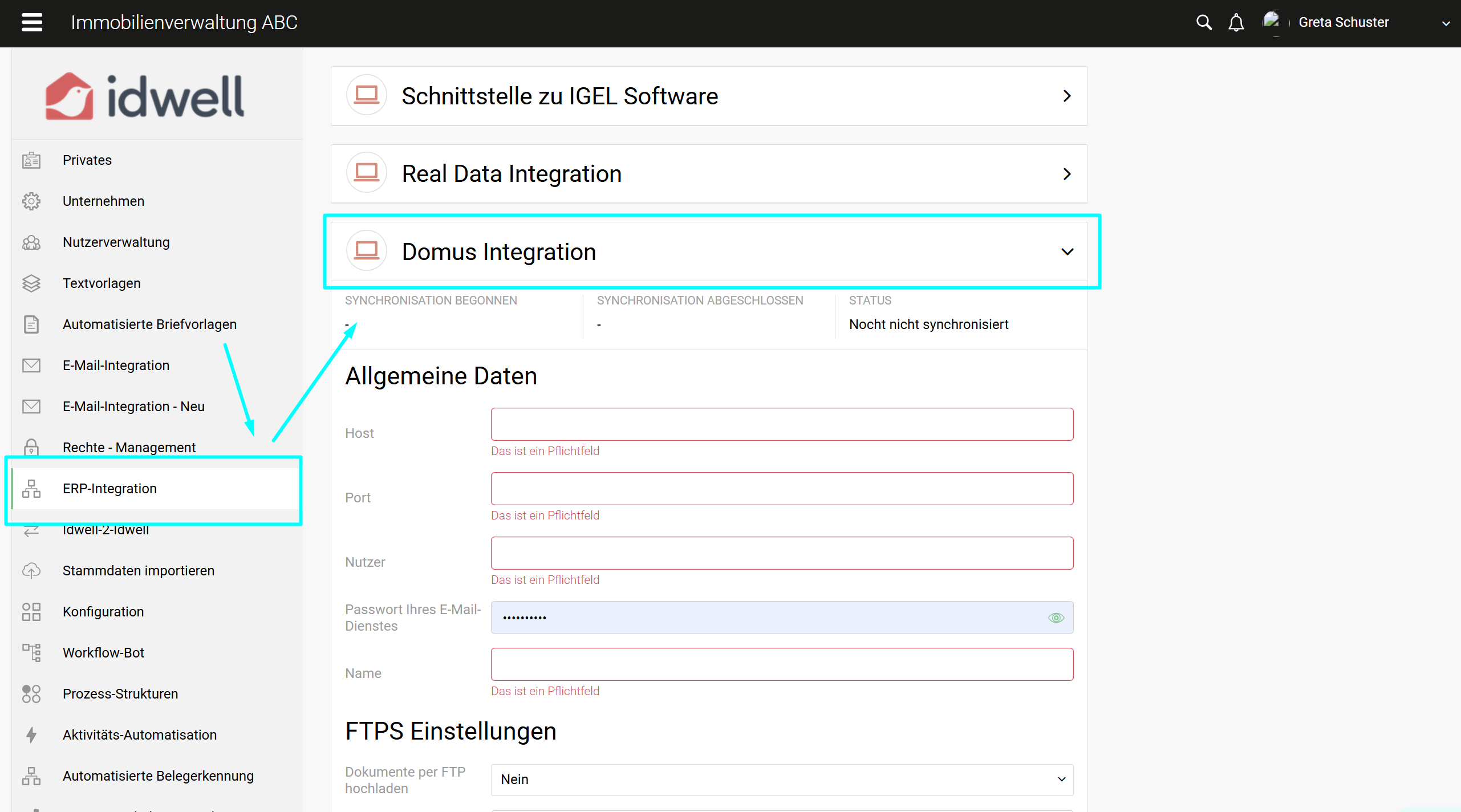Open Dokumente per FTP hochladen dropdown
This screenshot has width=1461, height=812.
click(781, 779)
